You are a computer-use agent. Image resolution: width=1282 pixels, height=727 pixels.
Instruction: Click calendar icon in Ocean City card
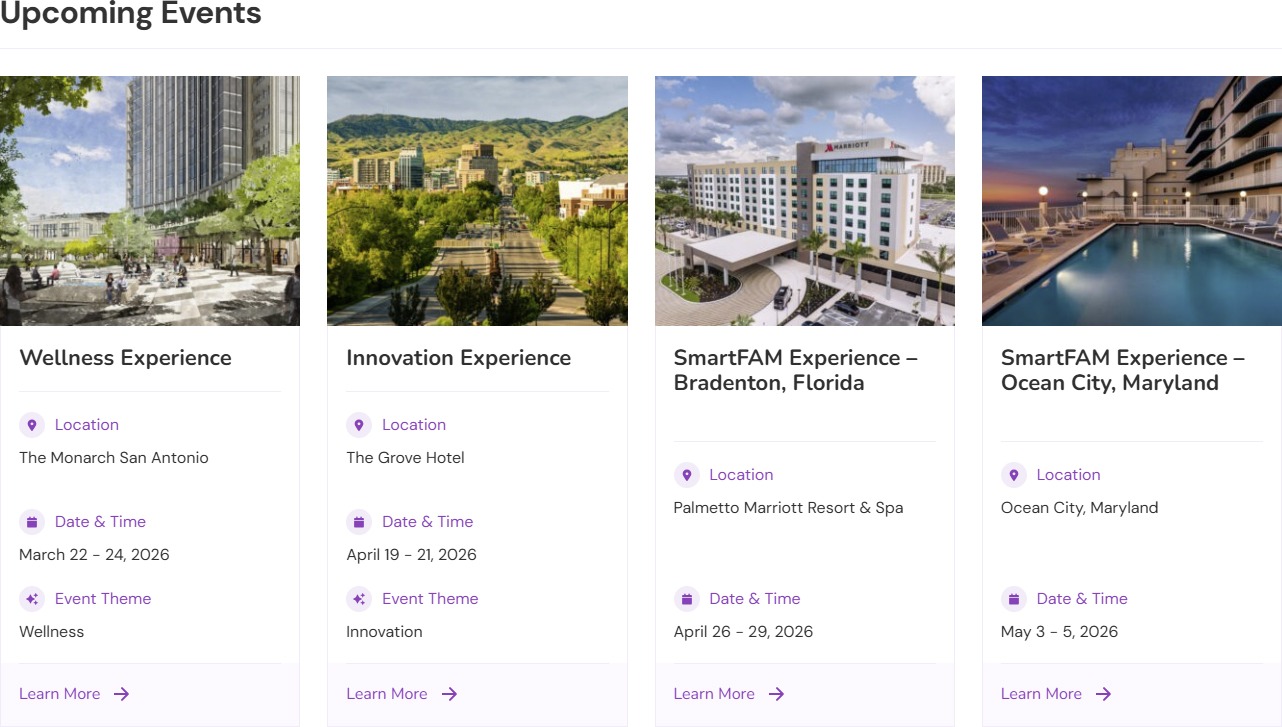click(x=1013, y=599)
